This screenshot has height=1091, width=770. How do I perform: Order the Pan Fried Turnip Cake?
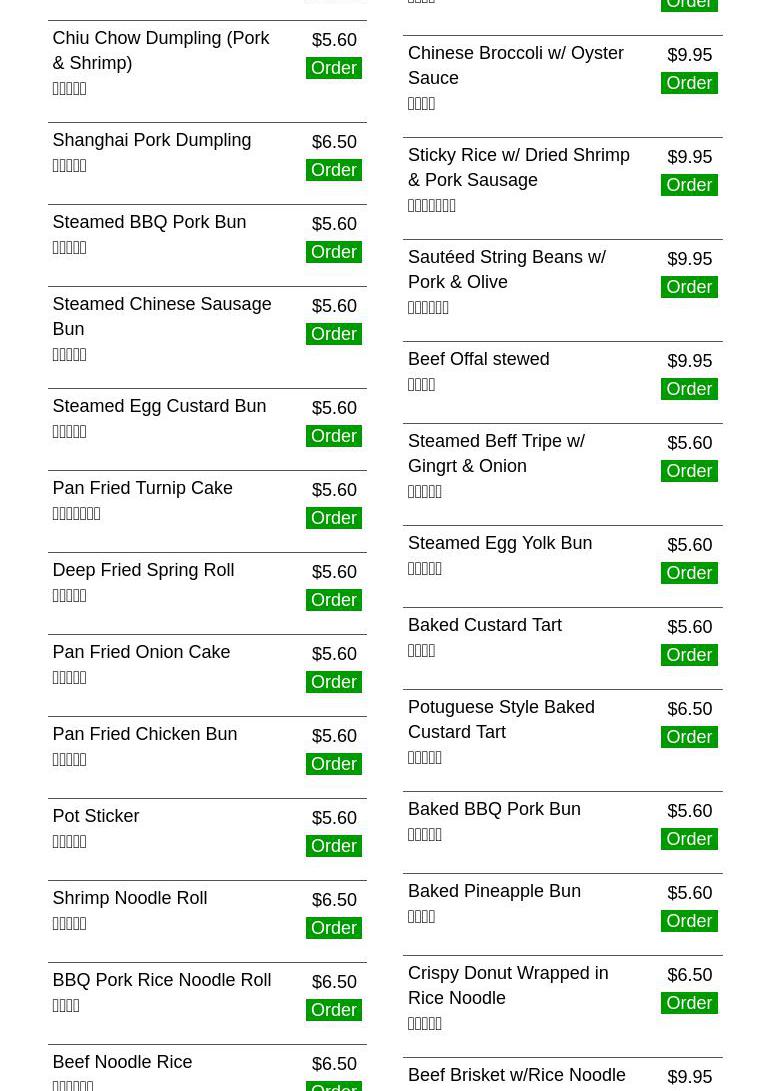333,518
